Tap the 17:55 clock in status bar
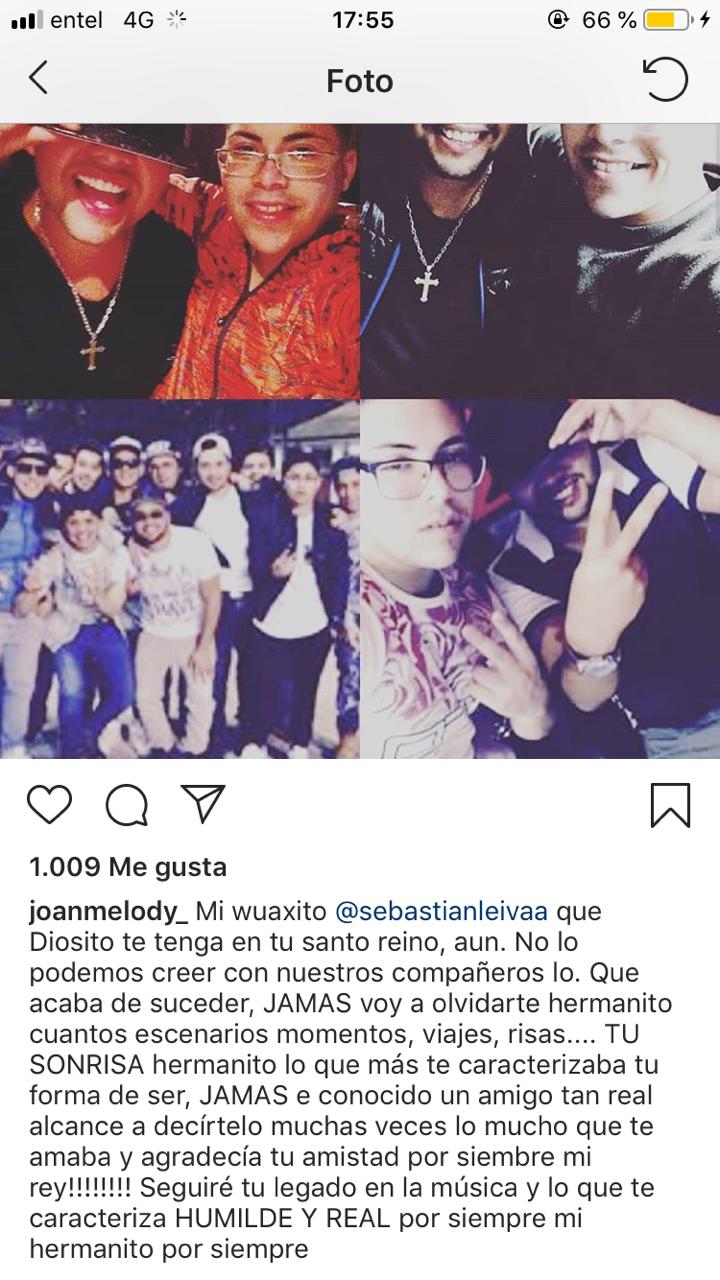 pyautogui.click(x=362, y=20)
